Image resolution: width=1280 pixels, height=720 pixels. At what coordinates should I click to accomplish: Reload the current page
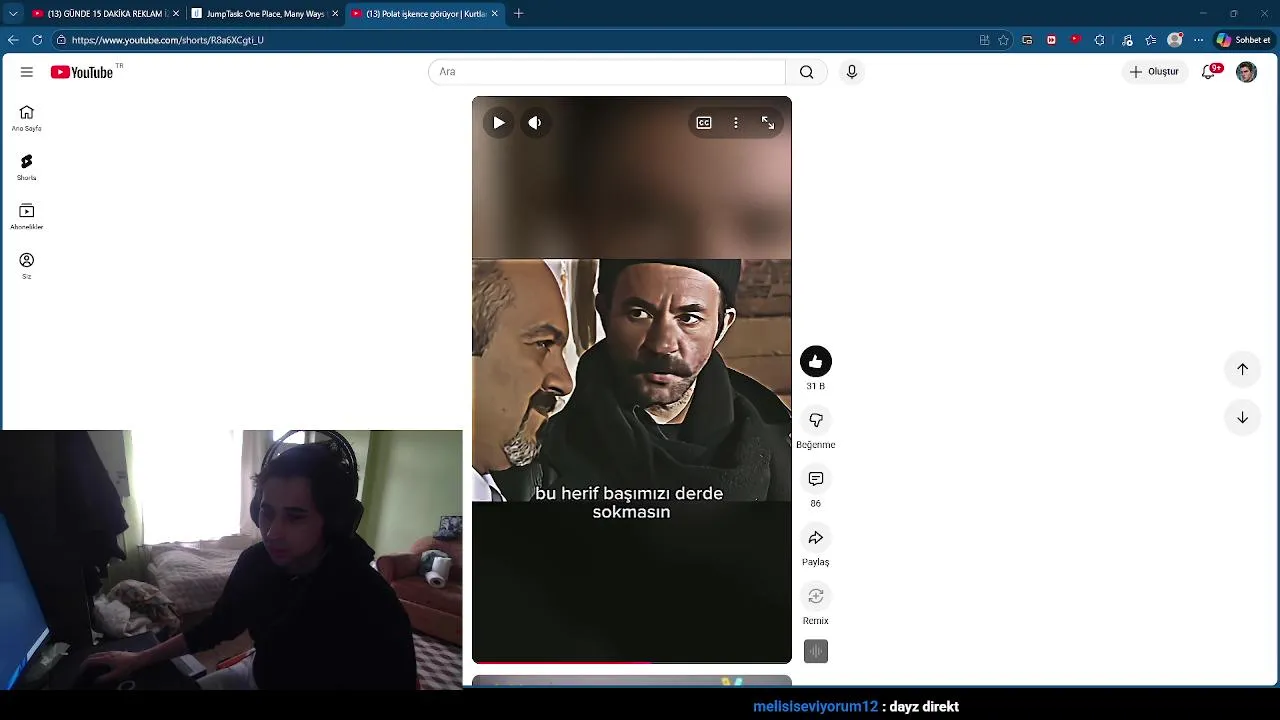coord(37,40)
